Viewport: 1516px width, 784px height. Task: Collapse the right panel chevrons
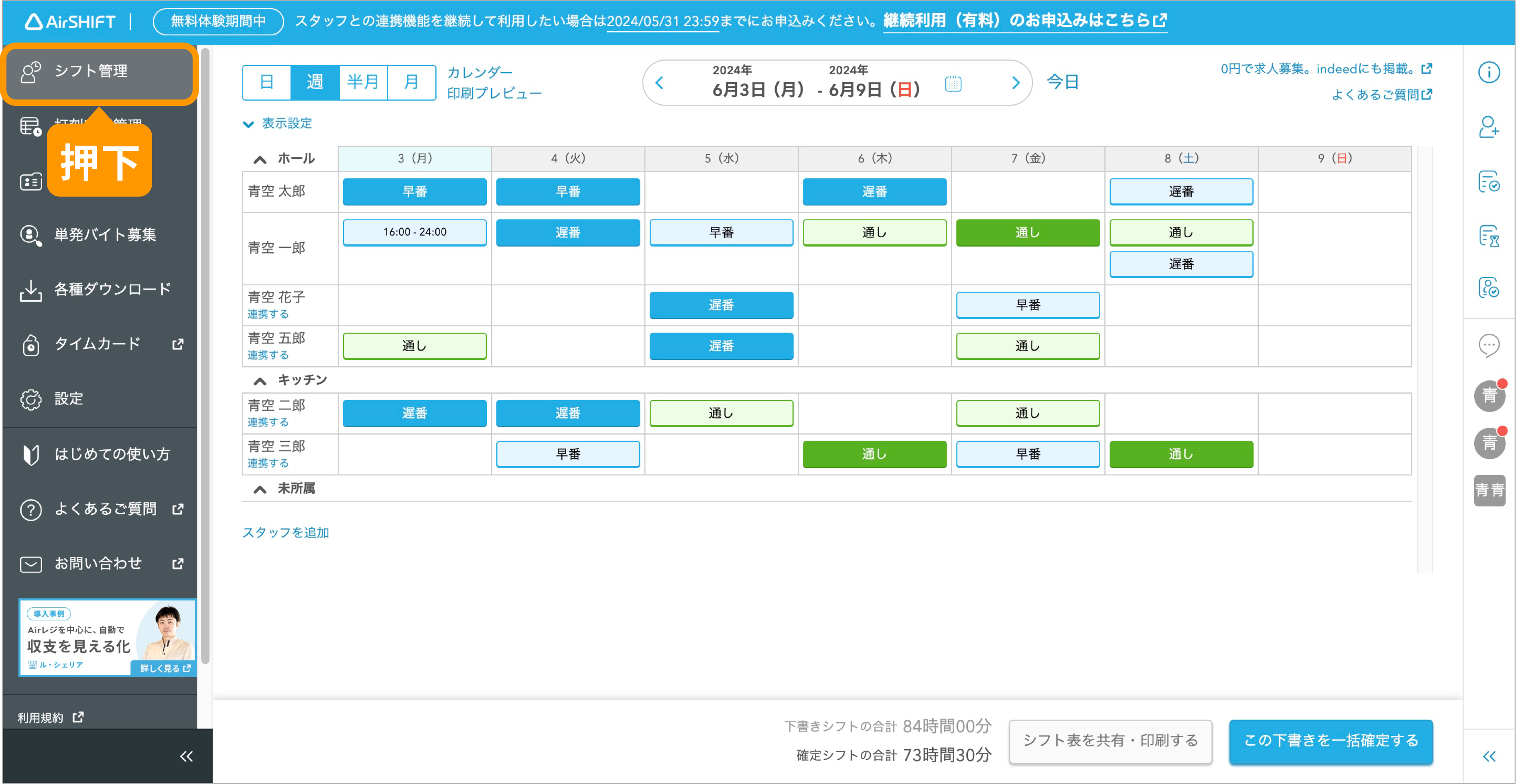[1489, 756]
